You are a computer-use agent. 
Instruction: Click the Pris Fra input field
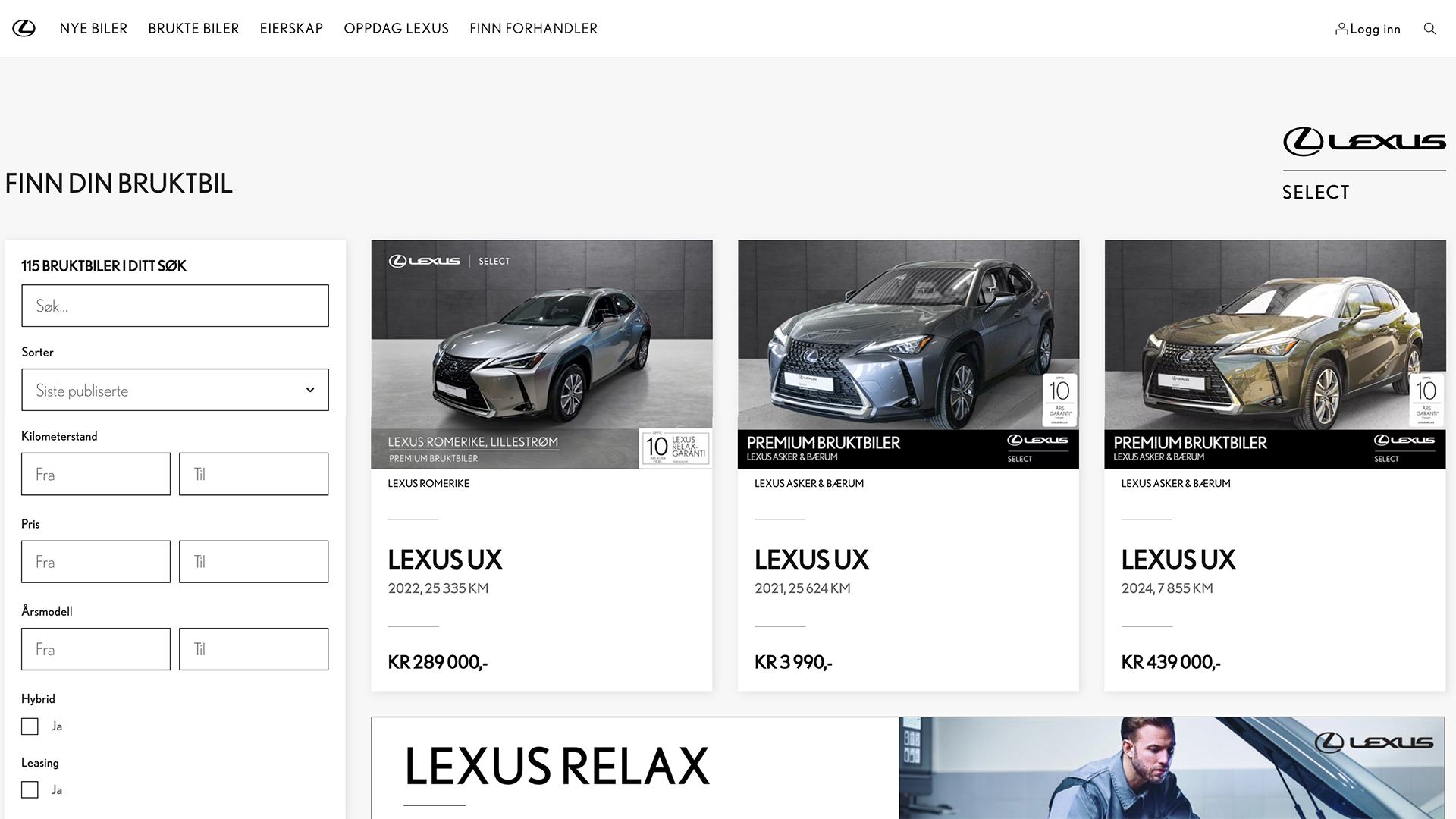tap(96, 562)
